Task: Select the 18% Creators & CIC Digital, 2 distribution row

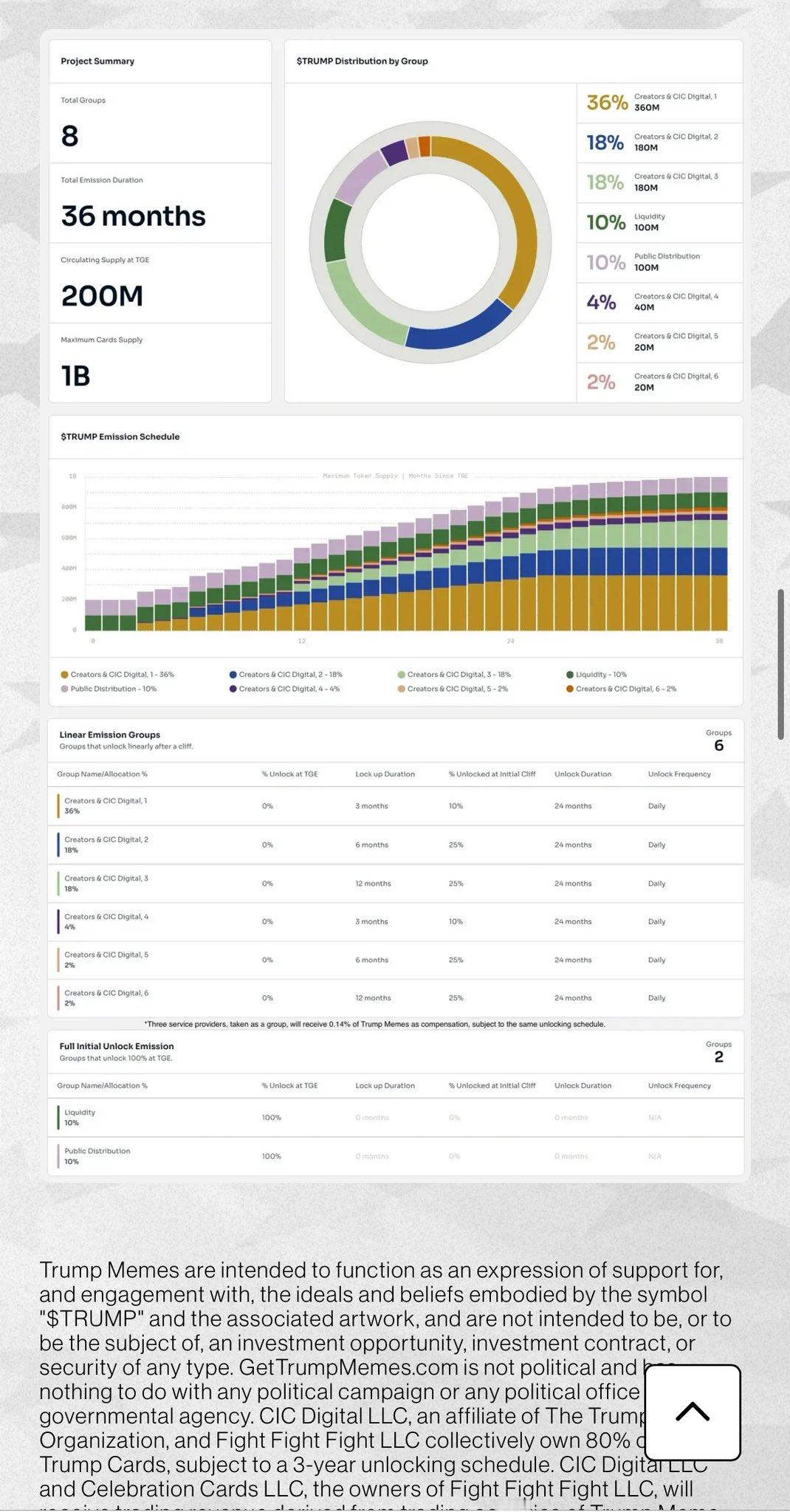Action: [659, 142]
